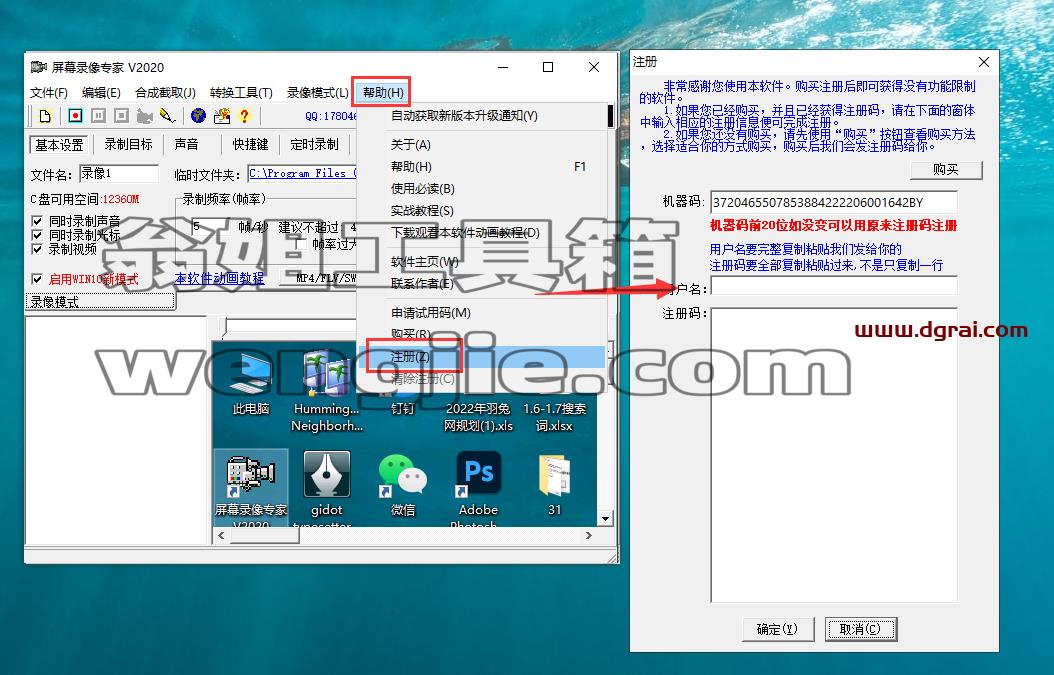Open the 编辑(E) menu
The image size is (1054, 675).
(x=101, y=92)
